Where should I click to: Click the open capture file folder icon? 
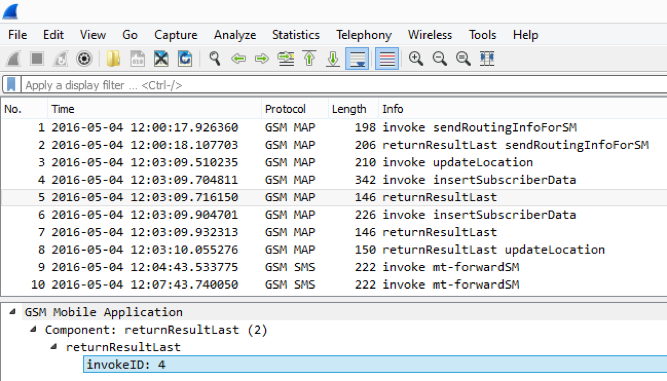[113, 59]
